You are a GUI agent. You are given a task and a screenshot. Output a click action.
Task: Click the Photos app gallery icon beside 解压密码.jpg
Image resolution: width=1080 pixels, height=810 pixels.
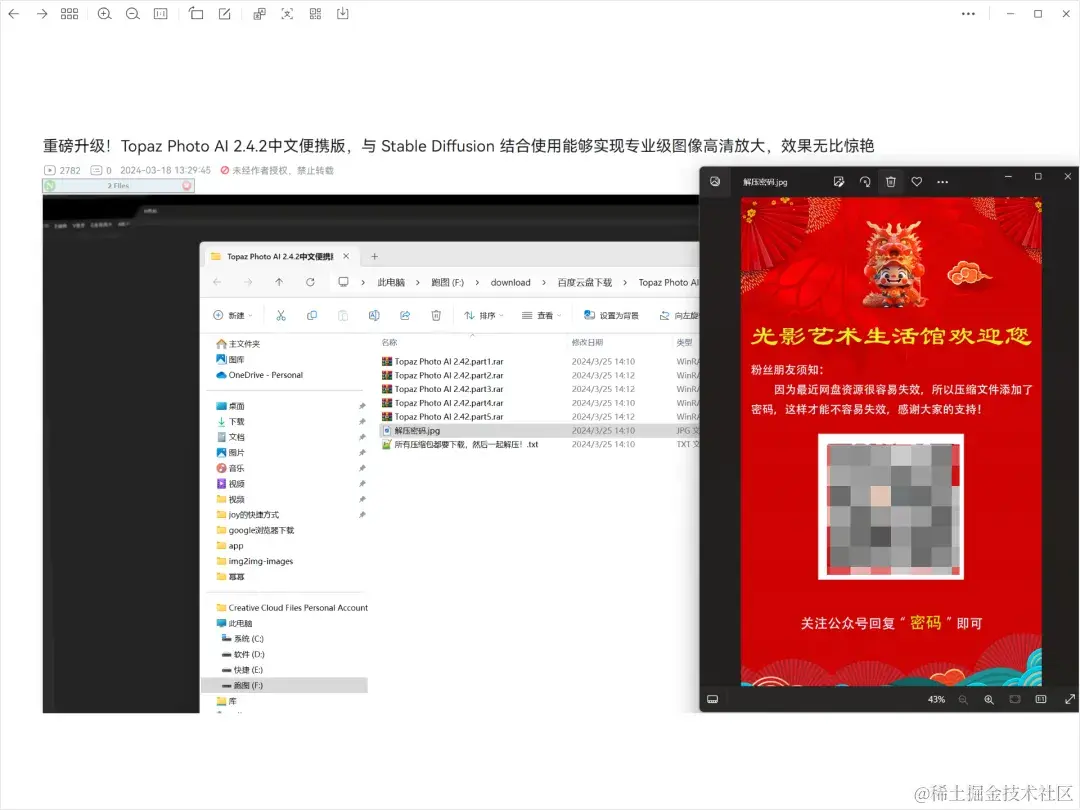pyautogui.click(x=715, y=182)
